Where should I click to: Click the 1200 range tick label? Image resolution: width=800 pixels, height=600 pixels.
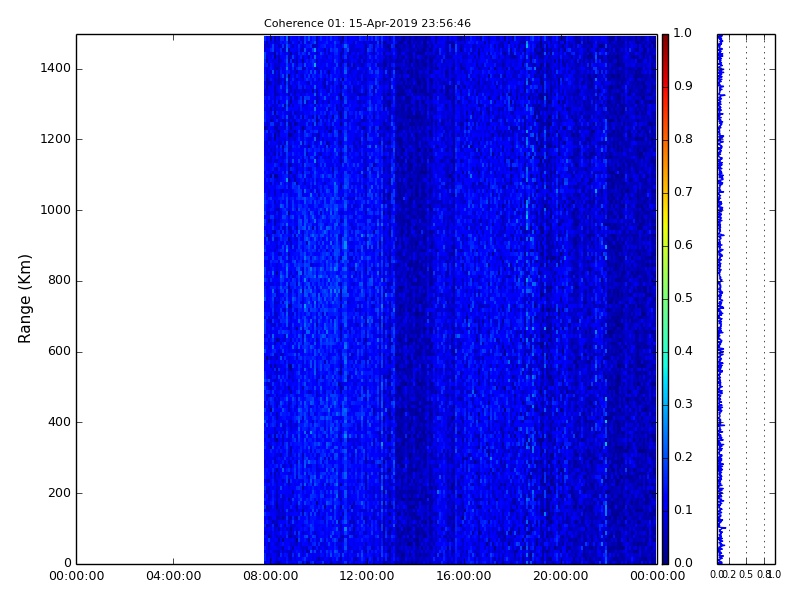(56, 139)
